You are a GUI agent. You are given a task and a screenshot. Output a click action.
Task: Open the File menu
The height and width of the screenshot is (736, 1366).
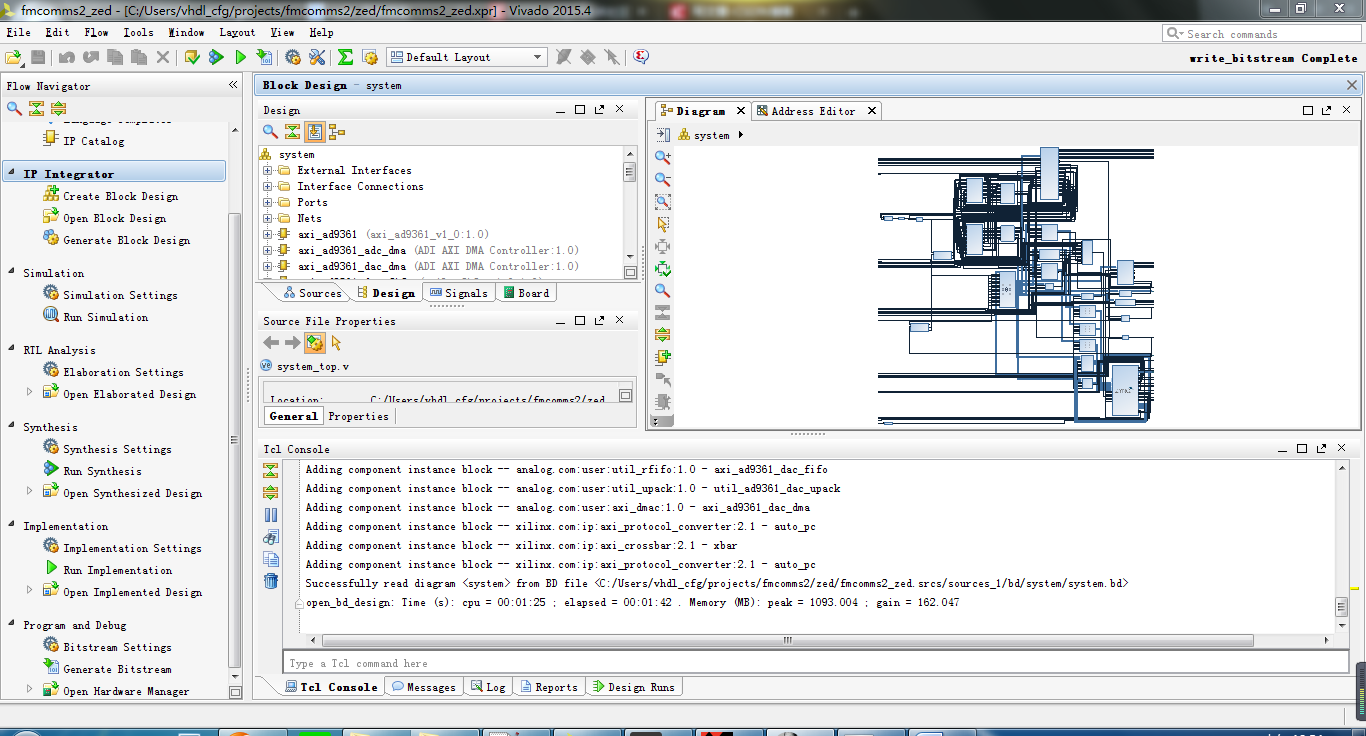click(18, 32)
